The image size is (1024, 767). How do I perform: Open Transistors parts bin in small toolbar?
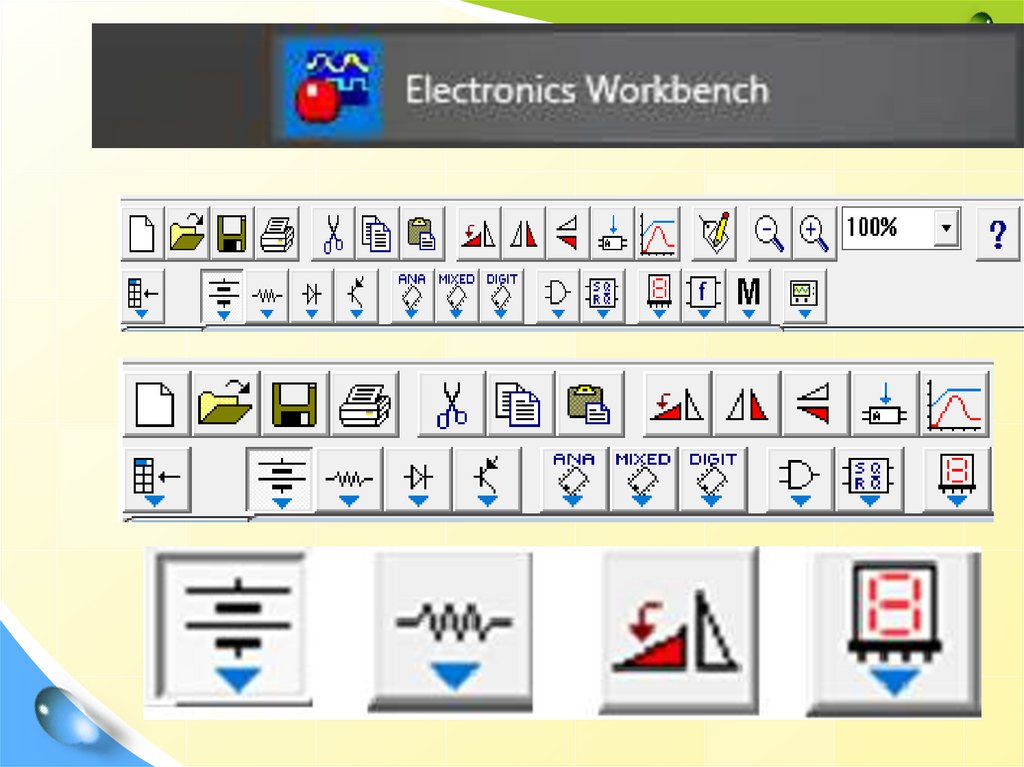point(357,296)
